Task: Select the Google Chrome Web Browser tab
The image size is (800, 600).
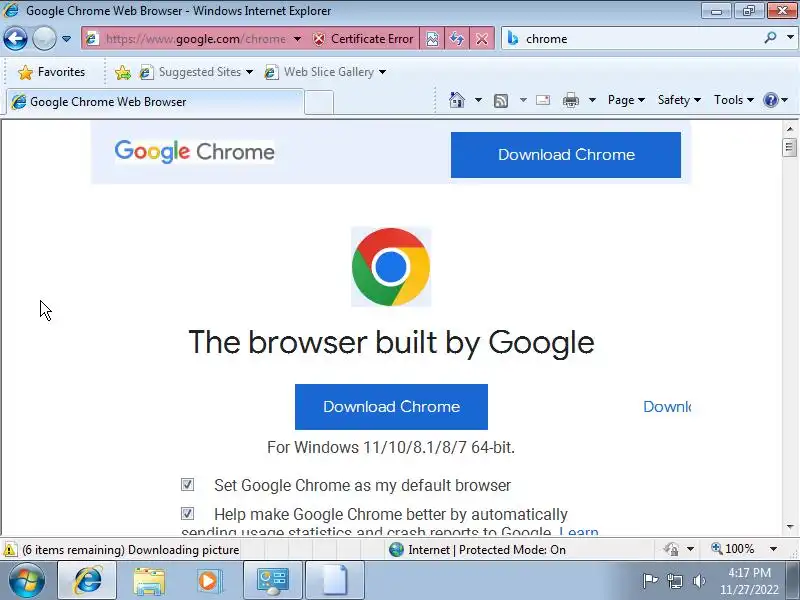Action: (x=155, y=102)
